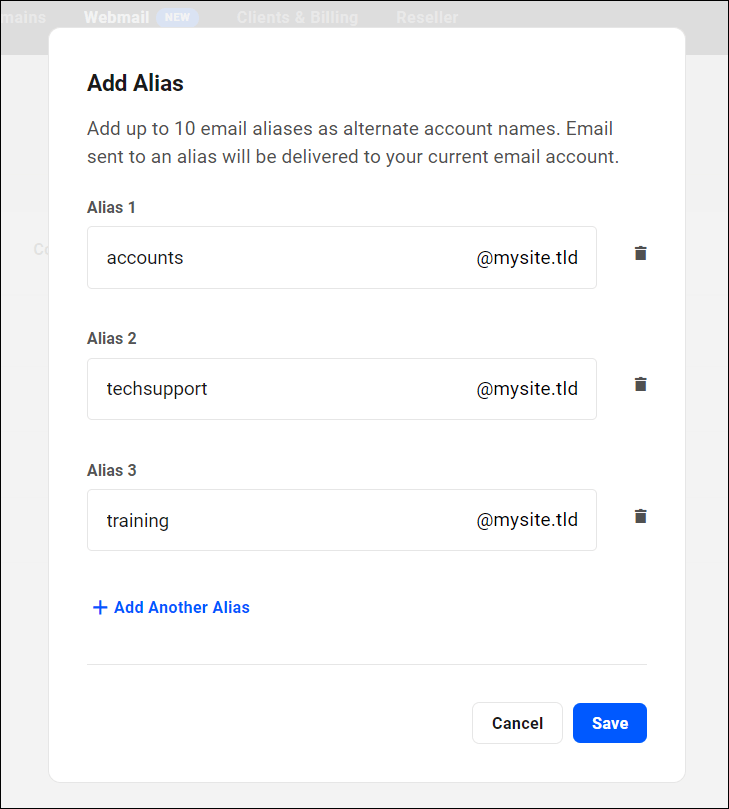Delete Alias 2 using its trash icon

(640, 384)
